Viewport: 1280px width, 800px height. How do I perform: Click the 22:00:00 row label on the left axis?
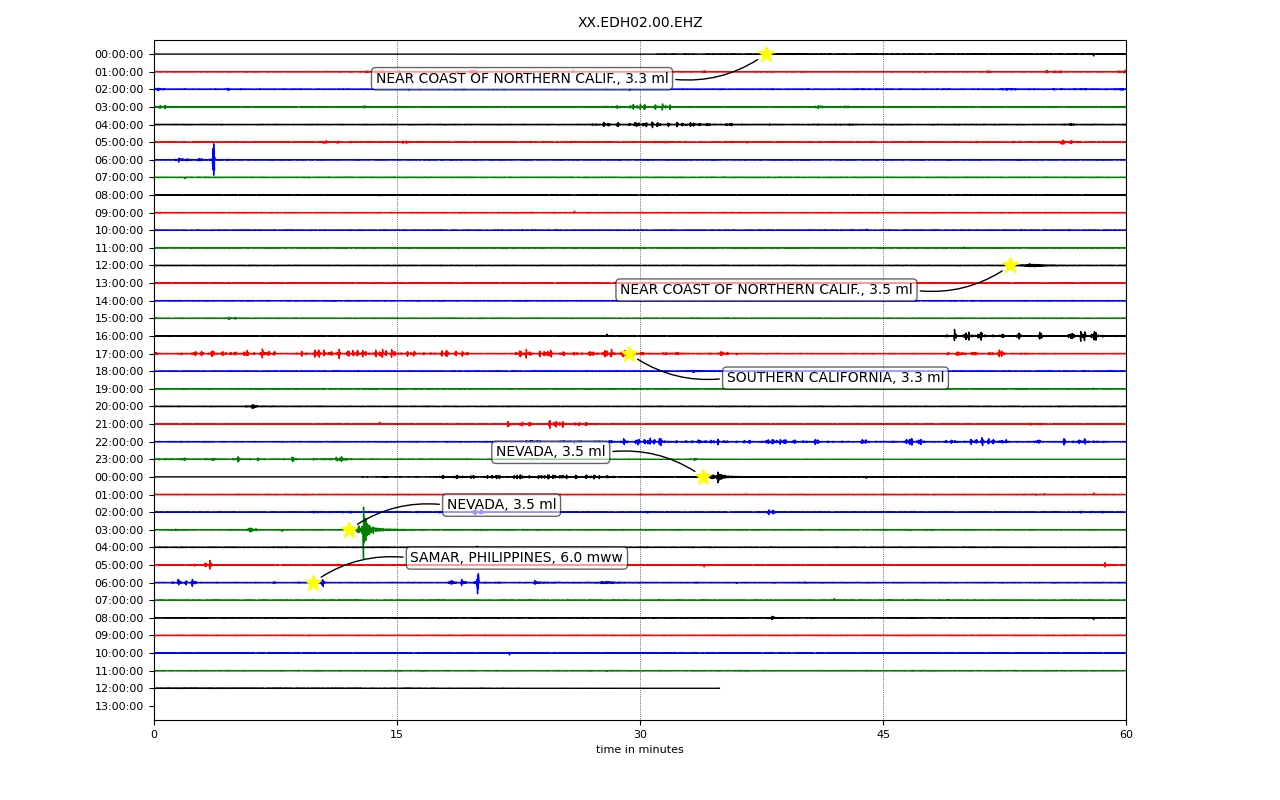119,442
